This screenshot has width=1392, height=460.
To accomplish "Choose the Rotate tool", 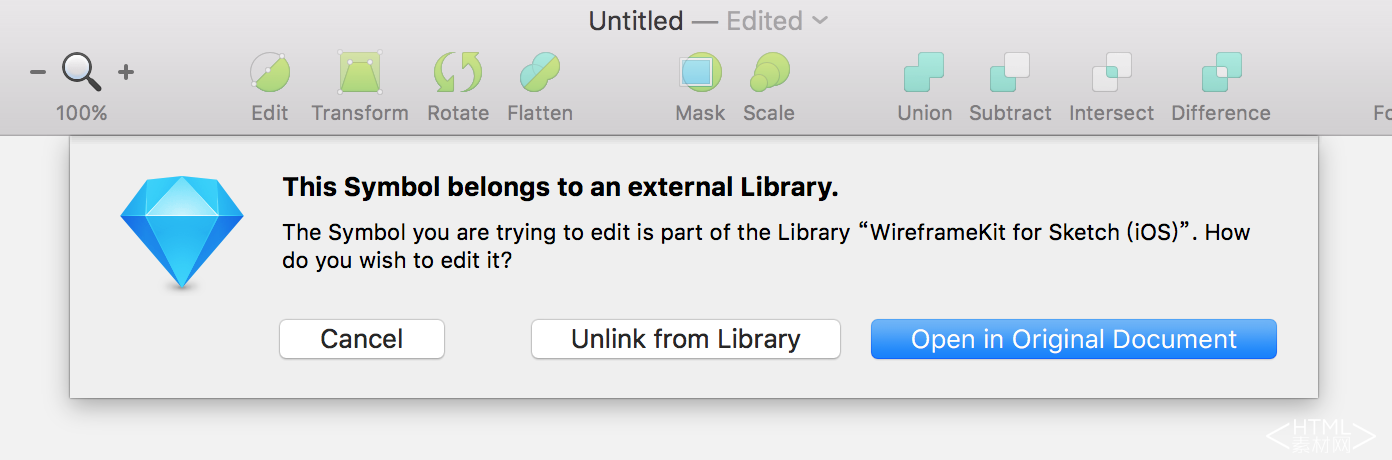I will pyautogui.click(x=458, y=72).
